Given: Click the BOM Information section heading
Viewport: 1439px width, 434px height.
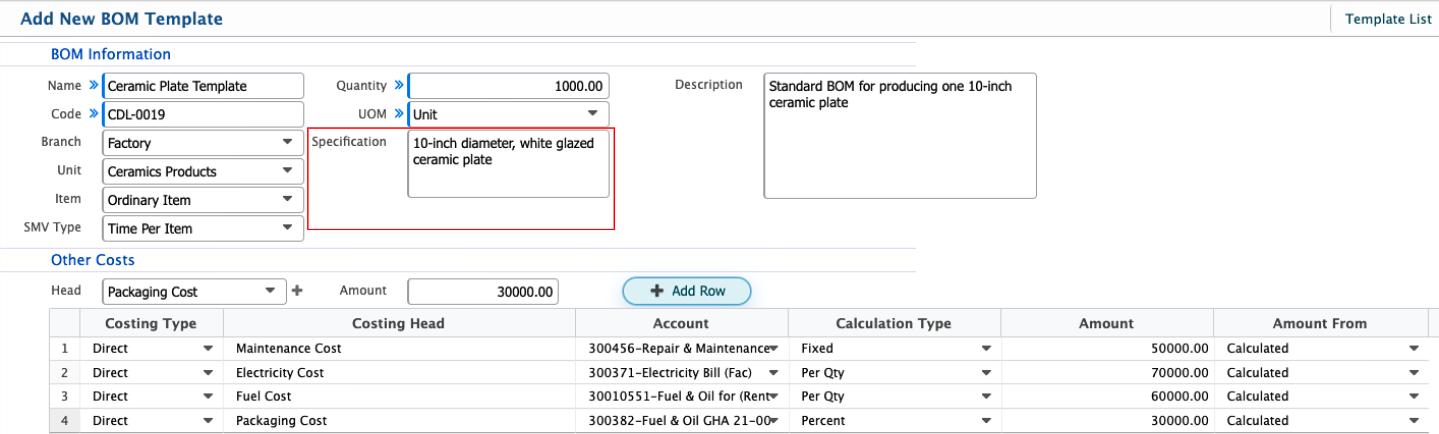Looking at the screenshot, I should (x=111, y=54).
